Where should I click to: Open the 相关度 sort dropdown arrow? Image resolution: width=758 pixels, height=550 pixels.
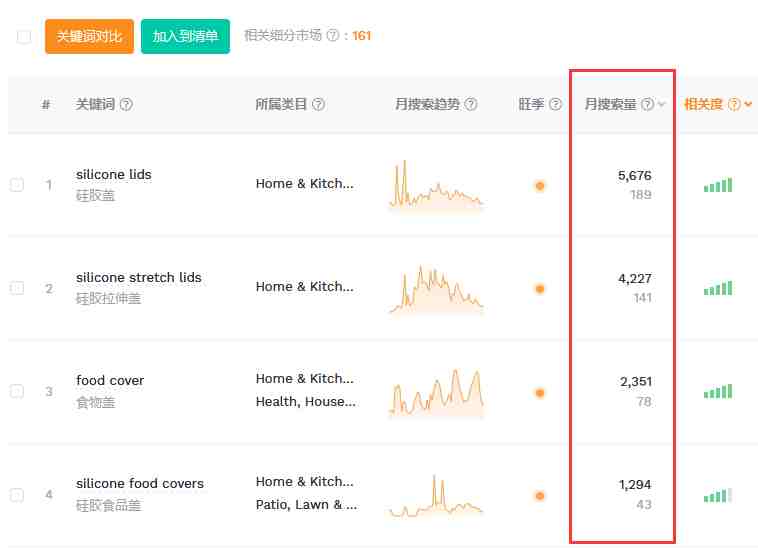(x=748, y=105)
